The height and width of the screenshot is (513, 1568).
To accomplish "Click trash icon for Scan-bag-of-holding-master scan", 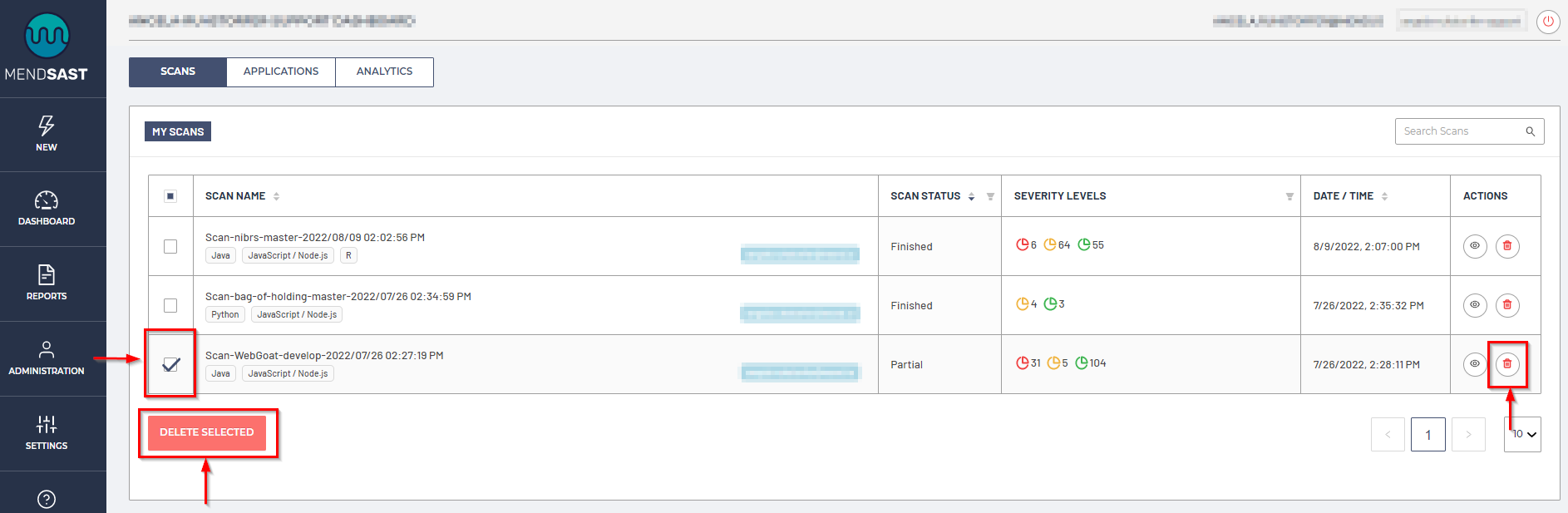I will [x=1506, y=305].
